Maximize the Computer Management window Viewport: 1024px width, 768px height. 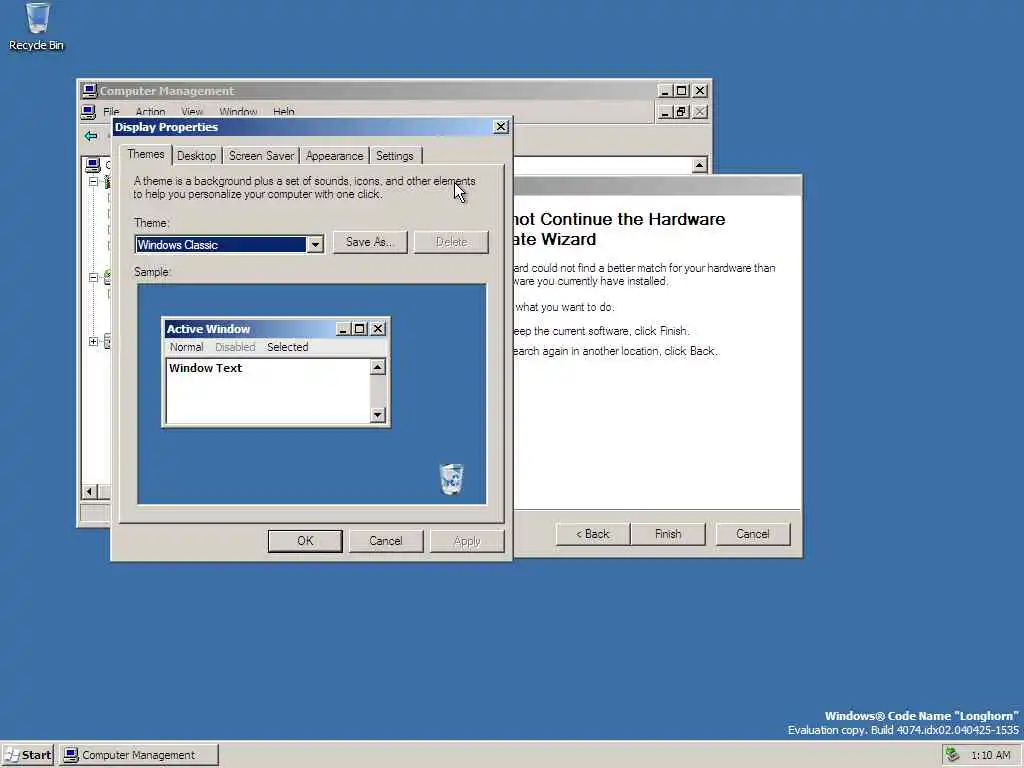tap(681, 91)
